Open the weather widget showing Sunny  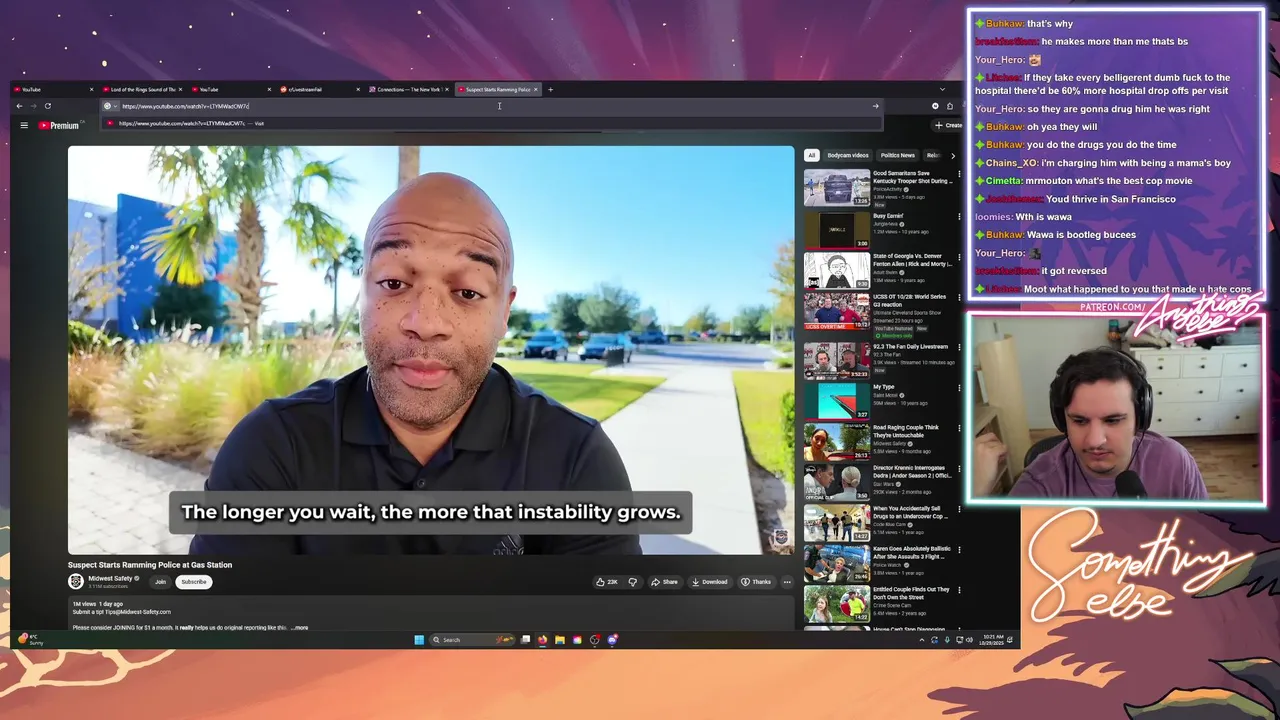point(30,640)
